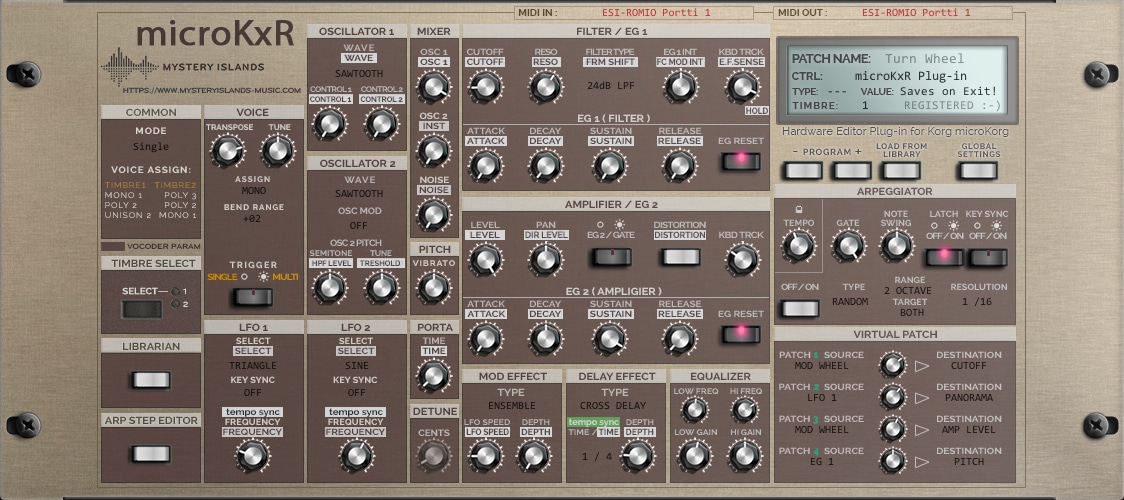Toggle the EG2 amplifier EG Reset switch
Viewport: 1124px width, 500px height.
pos(740,334)
